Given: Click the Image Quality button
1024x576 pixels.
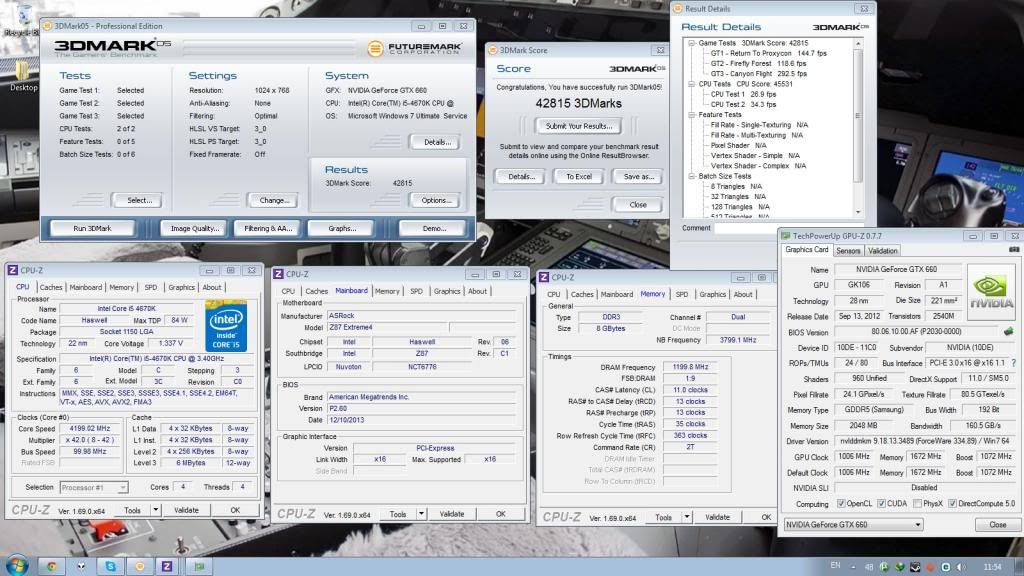Looking at the screenshot, I should click(x=194, y=229).
